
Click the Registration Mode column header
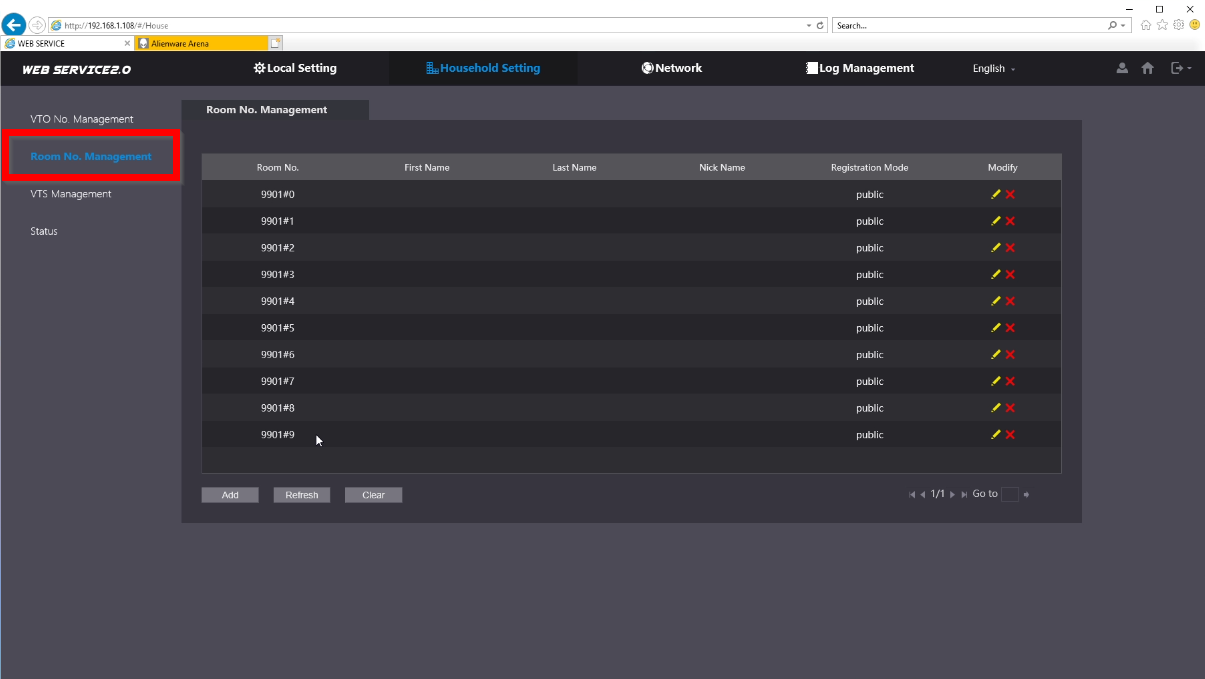(870, 167)
